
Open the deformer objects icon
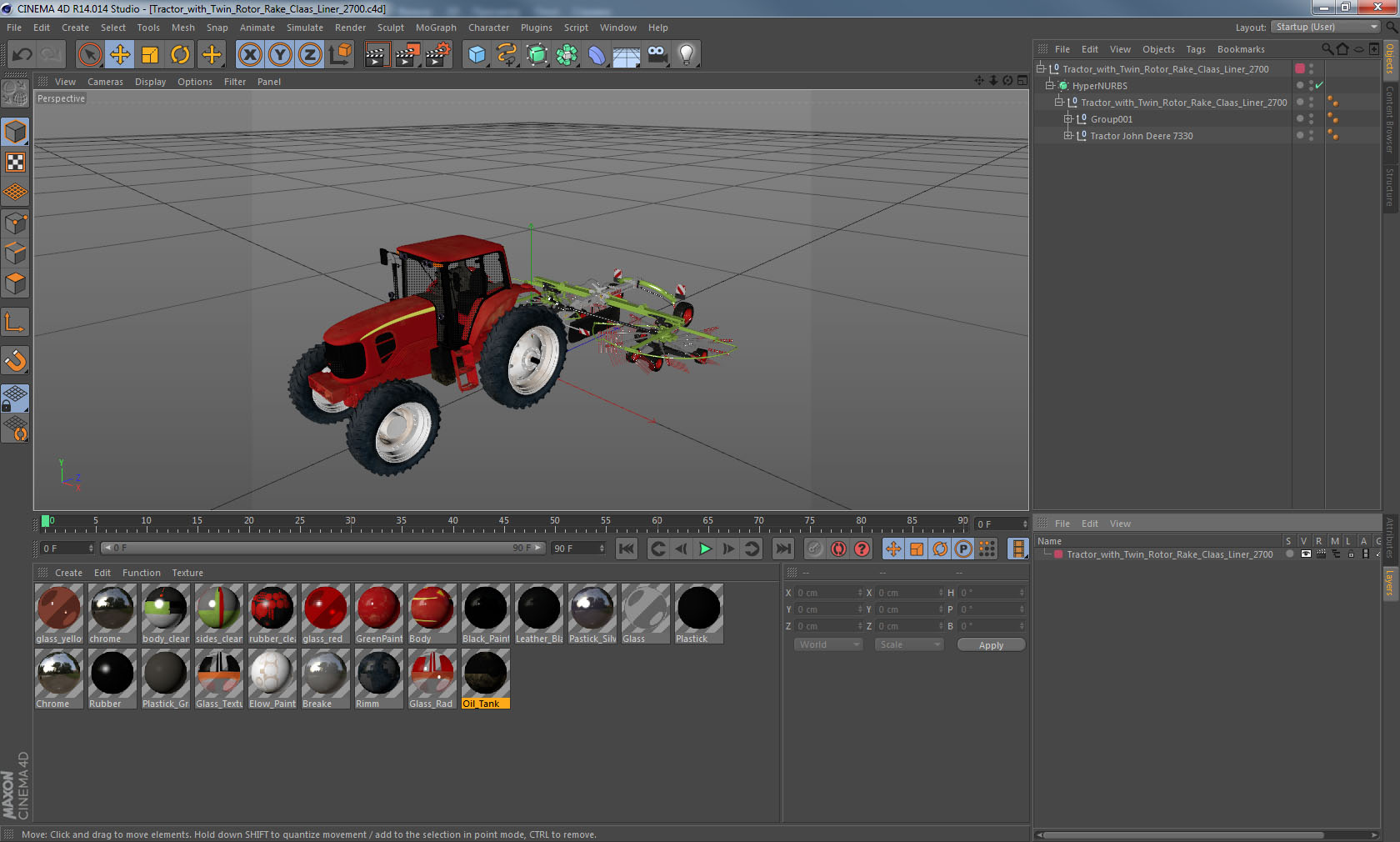click(597, 55)
